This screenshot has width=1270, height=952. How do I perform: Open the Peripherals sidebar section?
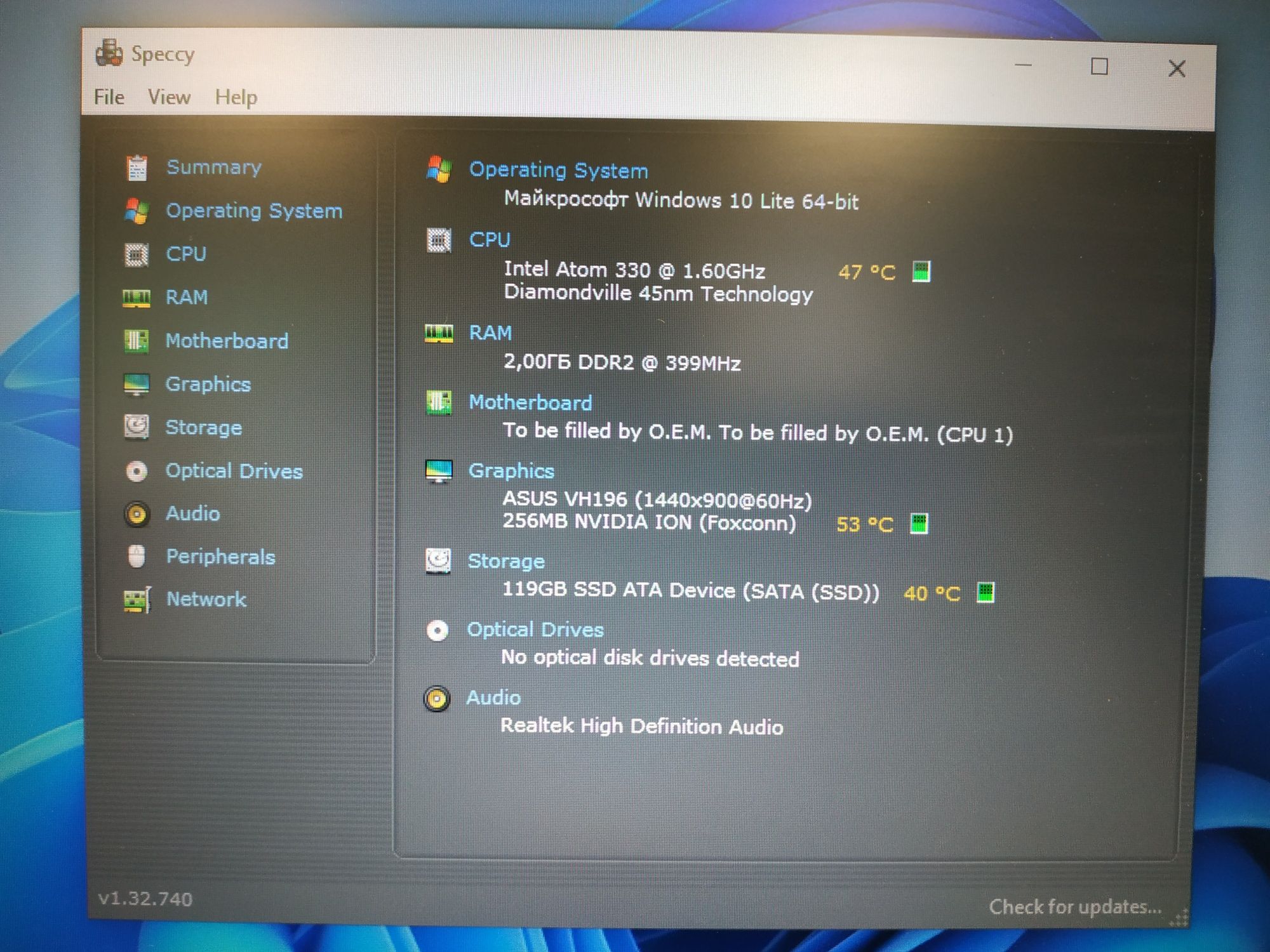[220, 557]
